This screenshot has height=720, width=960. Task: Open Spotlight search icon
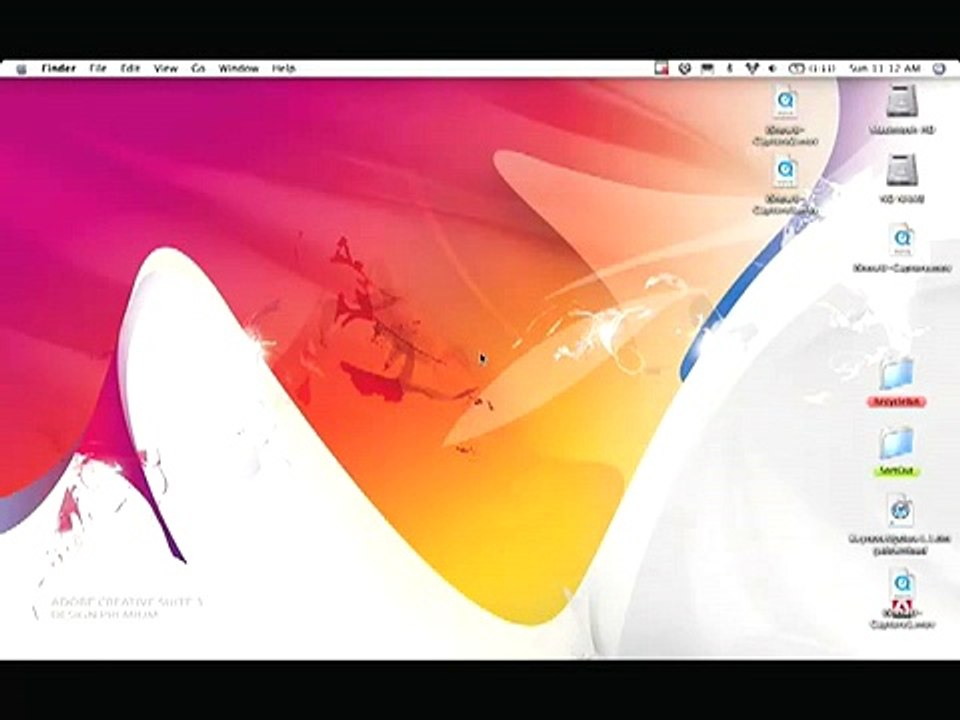pyautogui.click(x=939, y=69)
